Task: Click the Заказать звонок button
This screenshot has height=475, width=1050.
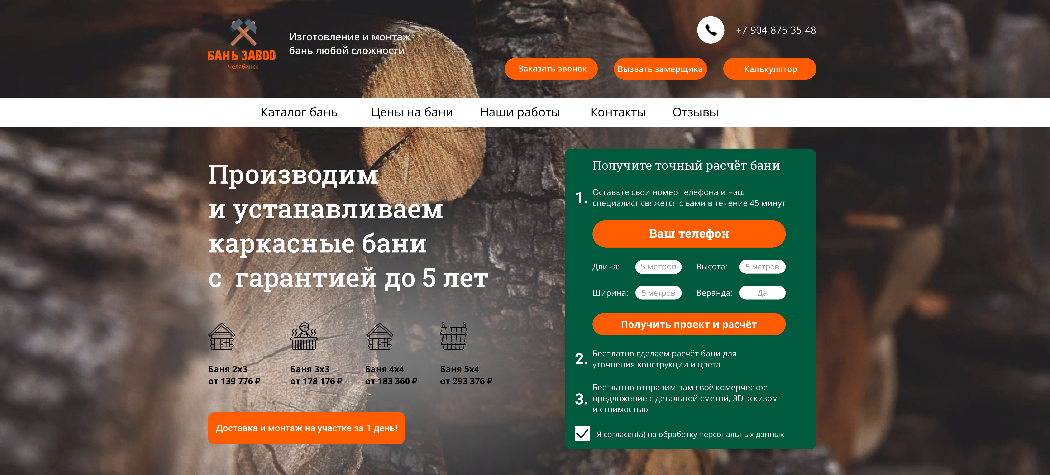Action: click(x=551, y=69)
